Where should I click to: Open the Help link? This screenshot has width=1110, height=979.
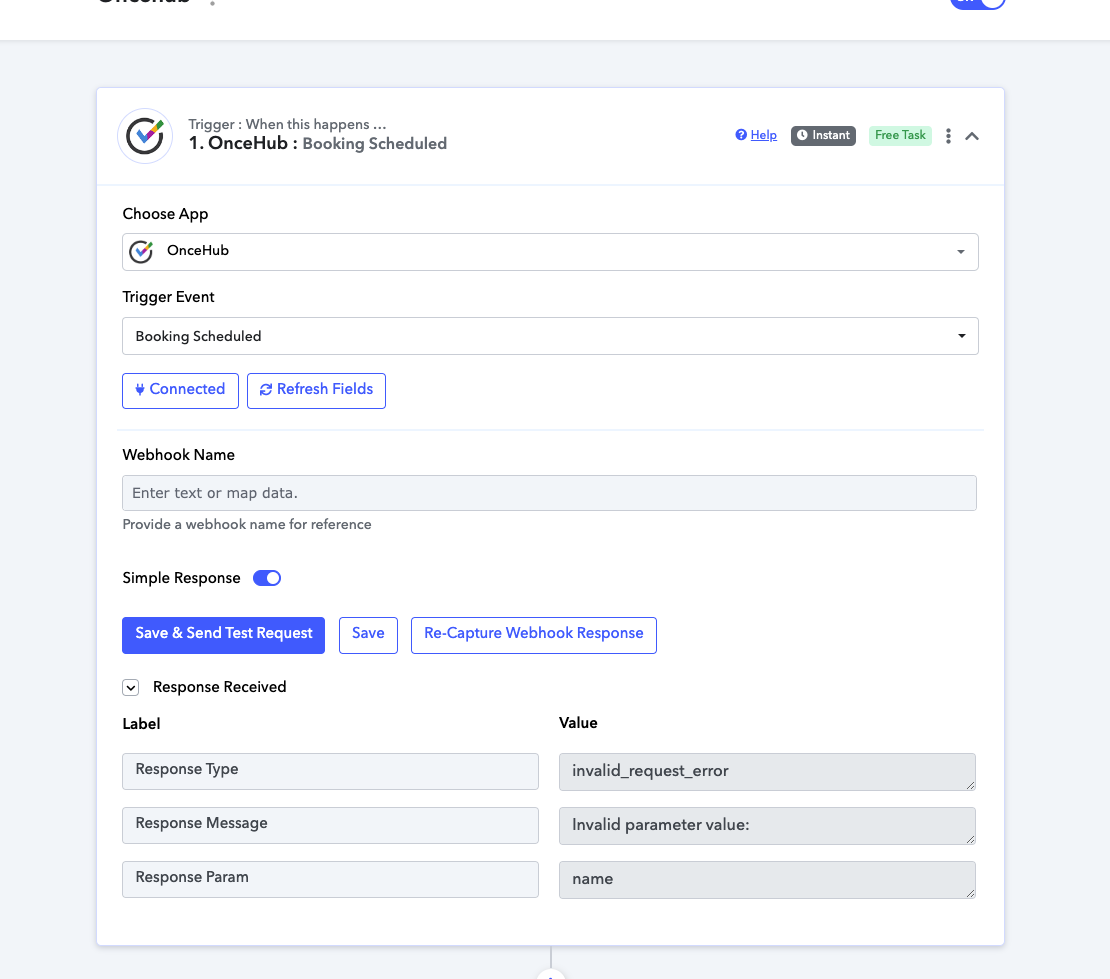(763, 135)
